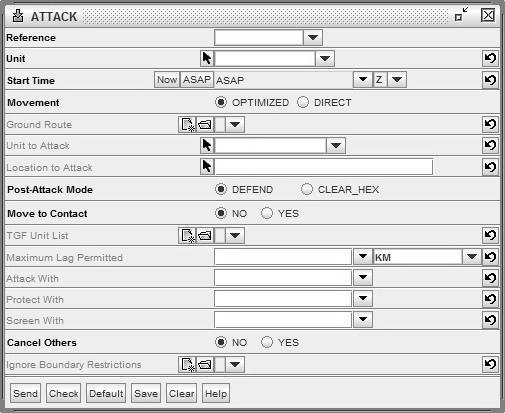Viewport: 505px width, 413px height.
Task: Restore Default values
Action: pyautogui.click(x=106, y=393)
